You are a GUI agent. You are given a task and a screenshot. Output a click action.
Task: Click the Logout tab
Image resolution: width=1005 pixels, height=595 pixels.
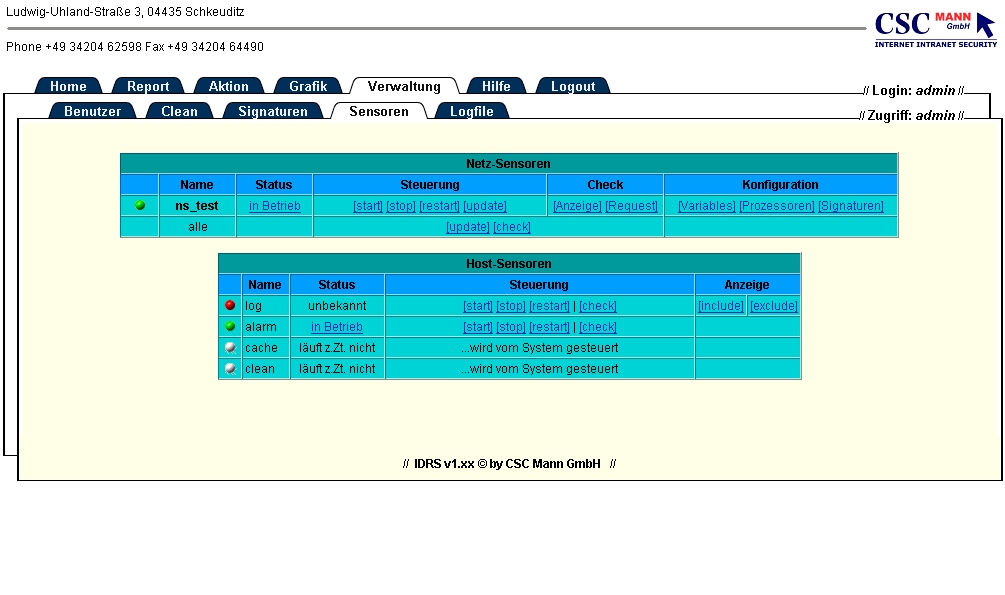[x=573, y=86]
